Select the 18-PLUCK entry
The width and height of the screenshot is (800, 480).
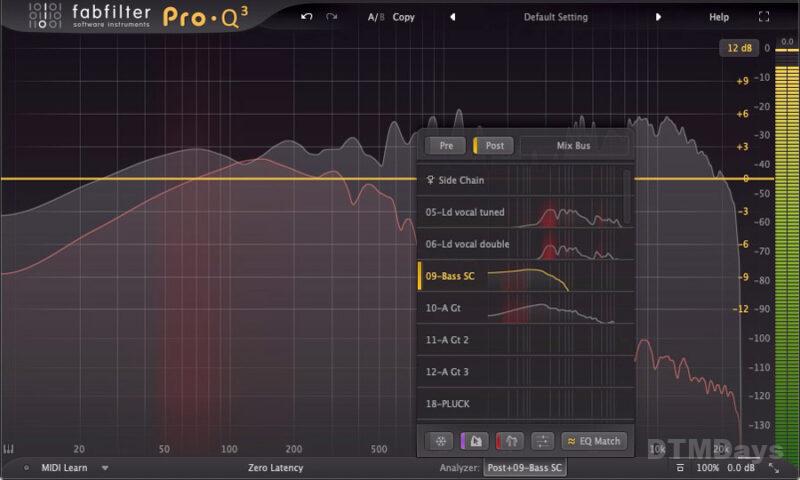click(526, 404)
